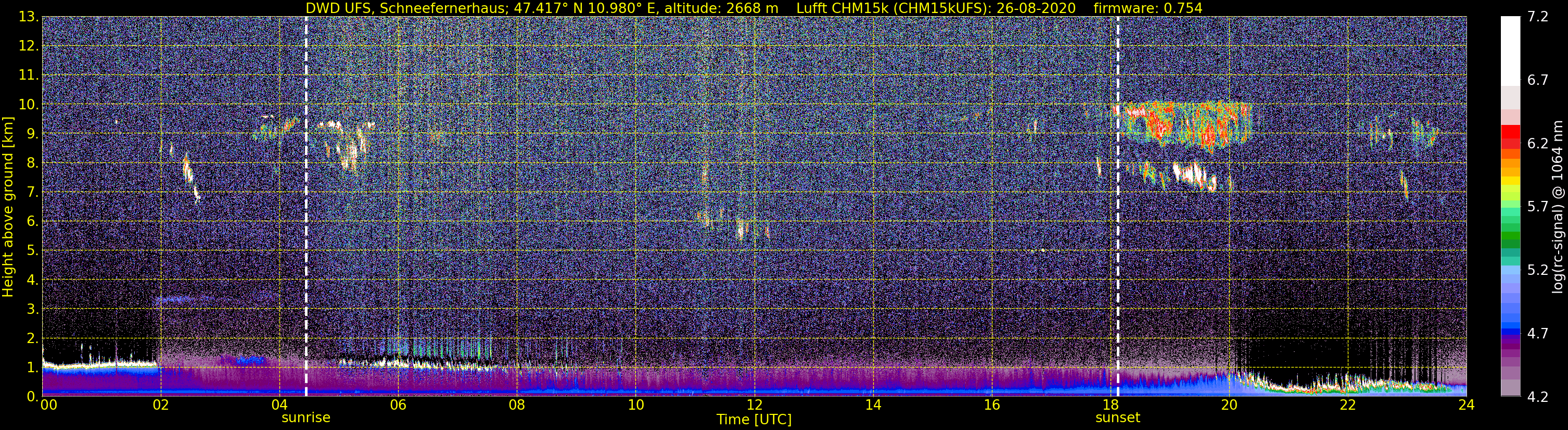
Task: Click the '13.' height axis tick label
Action: click(28, 17)
